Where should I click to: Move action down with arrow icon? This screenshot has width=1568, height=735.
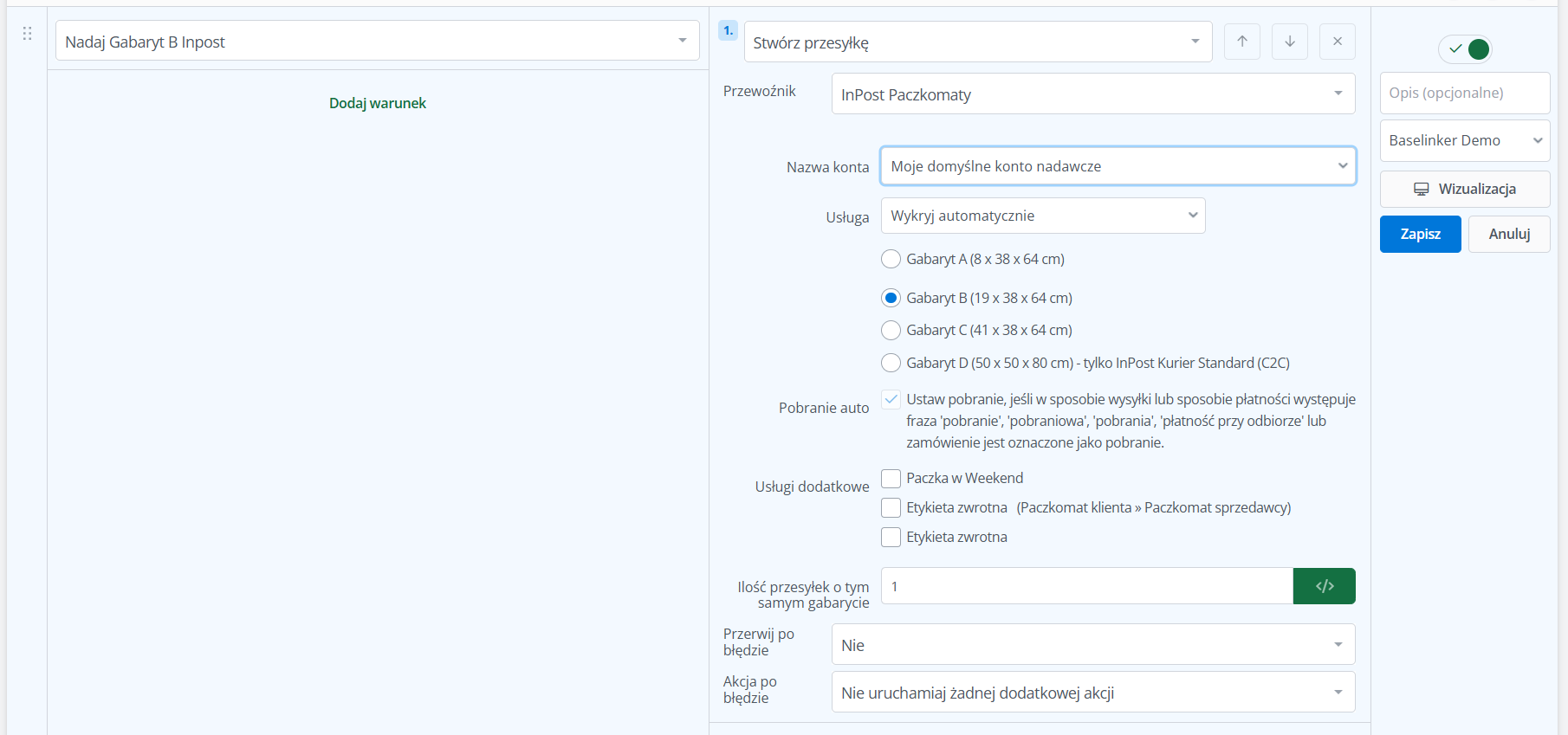click(x=1289, y=42)
